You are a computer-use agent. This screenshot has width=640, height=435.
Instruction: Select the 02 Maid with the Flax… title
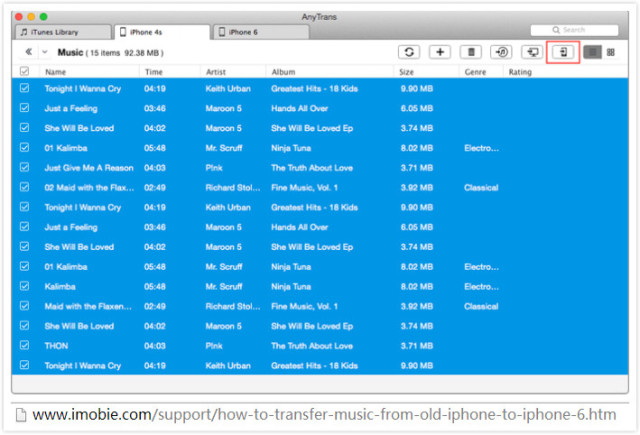89,187
